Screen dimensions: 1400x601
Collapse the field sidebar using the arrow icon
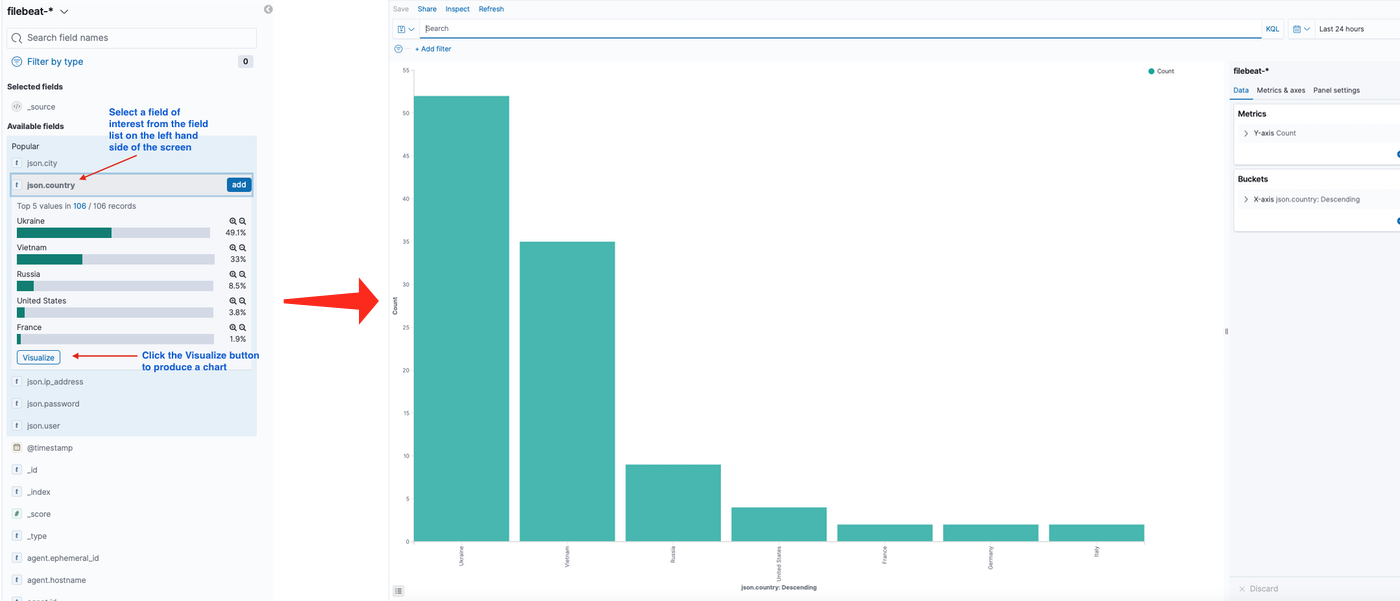268,9
